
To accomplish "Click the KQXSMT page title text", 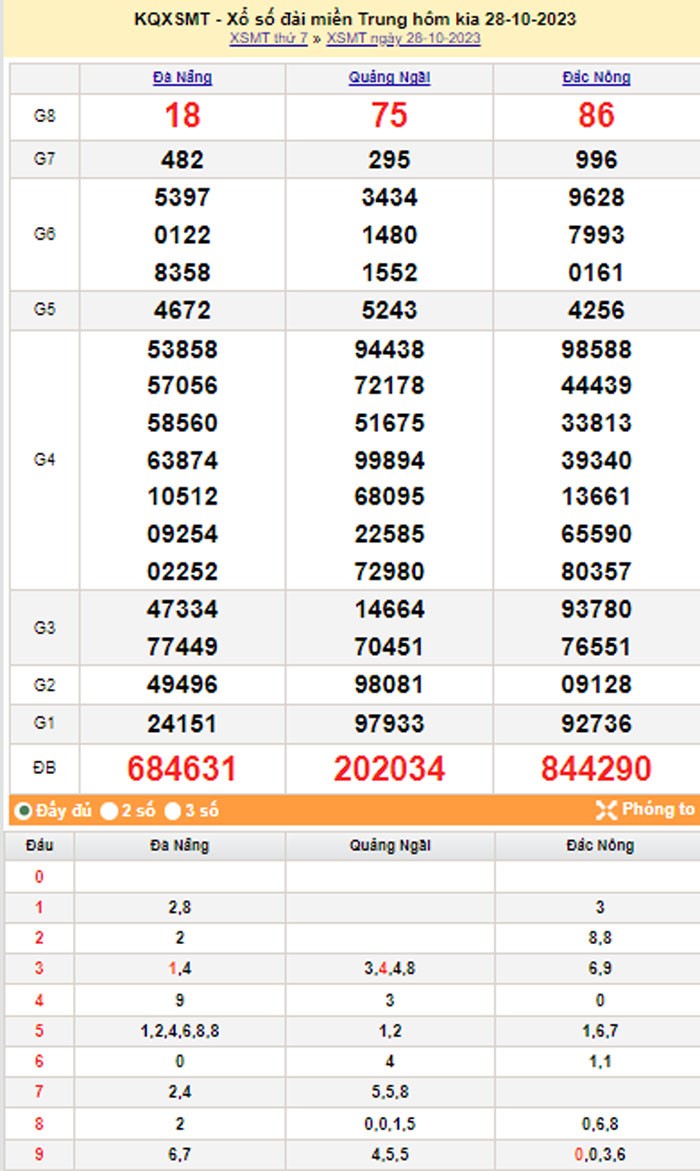I will click(x=354, y=19).
